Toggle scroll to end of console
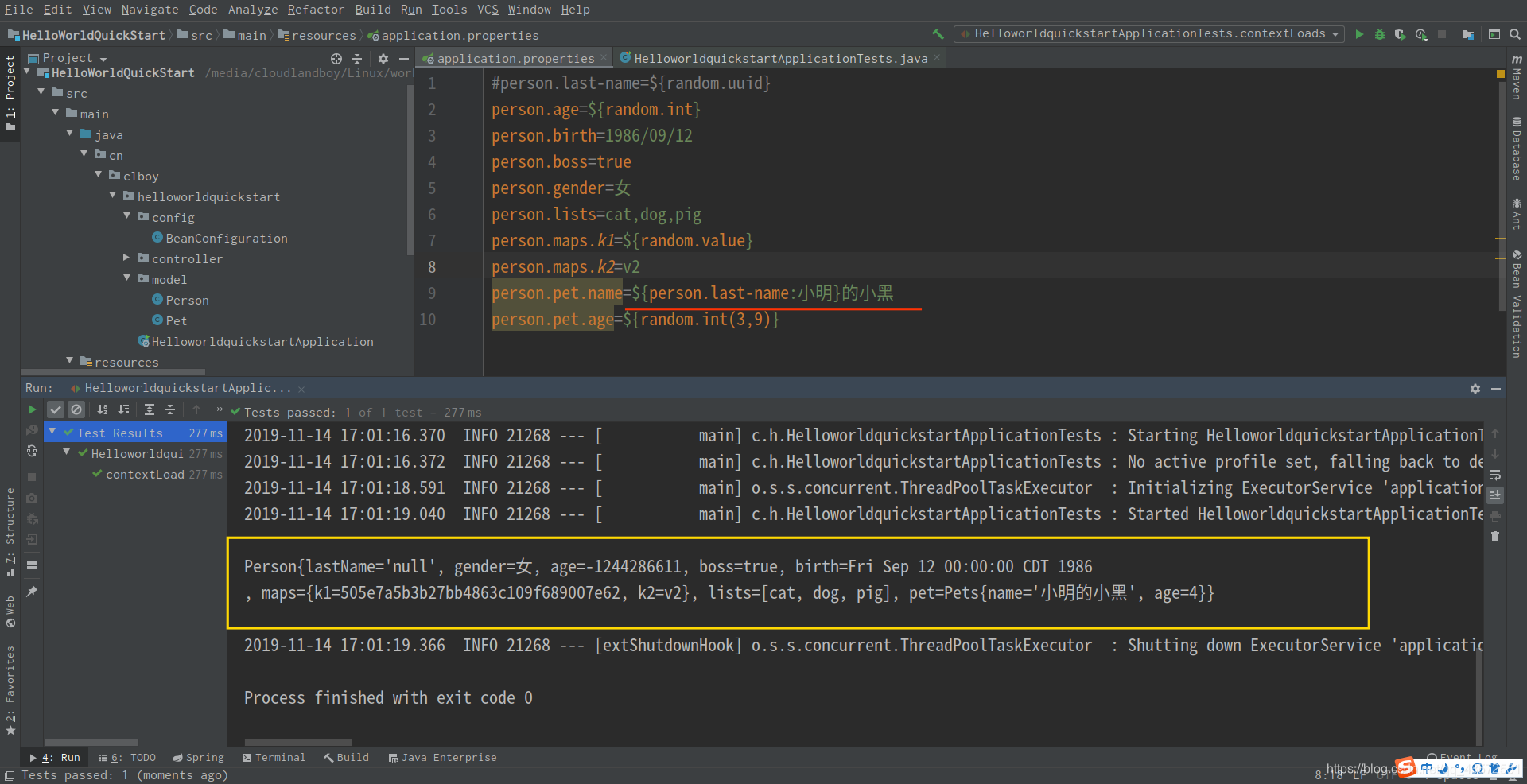The height and width of the screenshot is (784, 1527). pyautogui.click(x=1495, y=495)
